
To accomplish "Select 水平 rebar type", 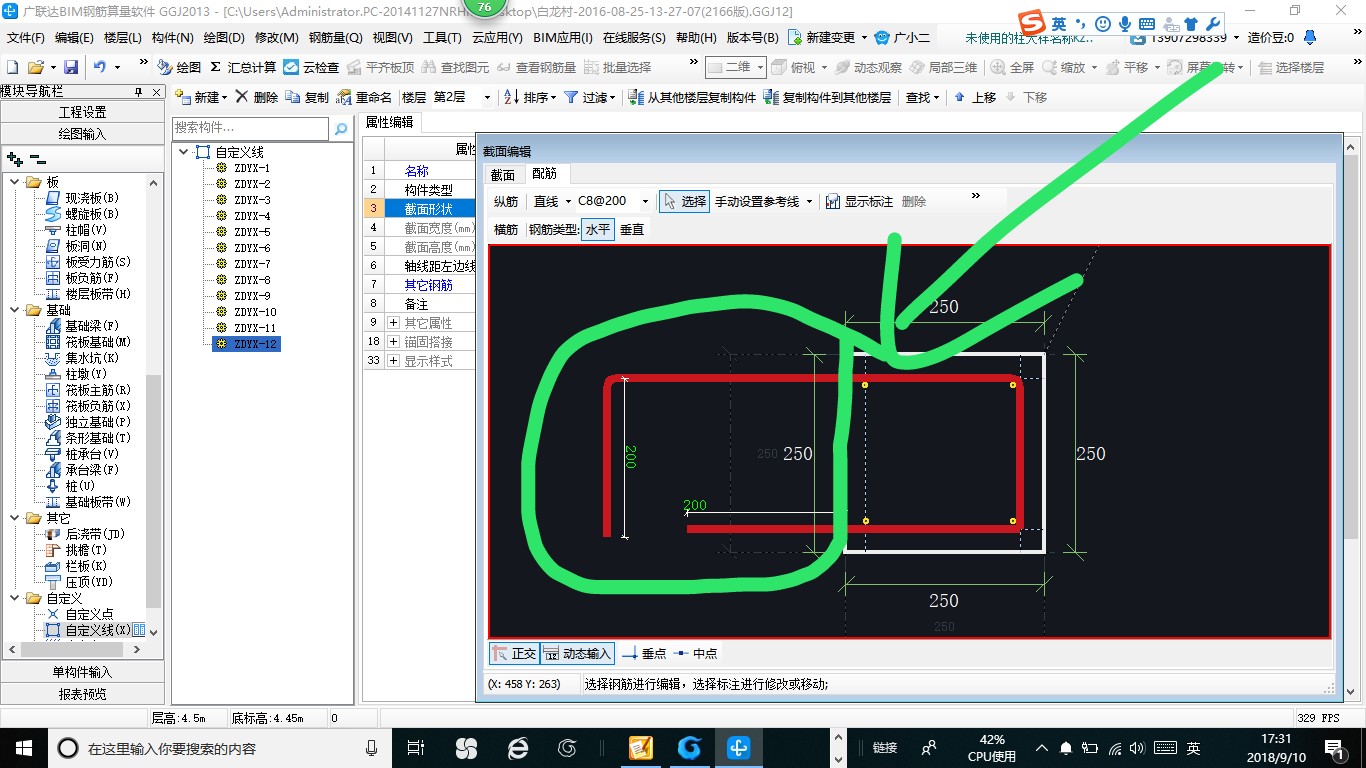I will point(598,229).
